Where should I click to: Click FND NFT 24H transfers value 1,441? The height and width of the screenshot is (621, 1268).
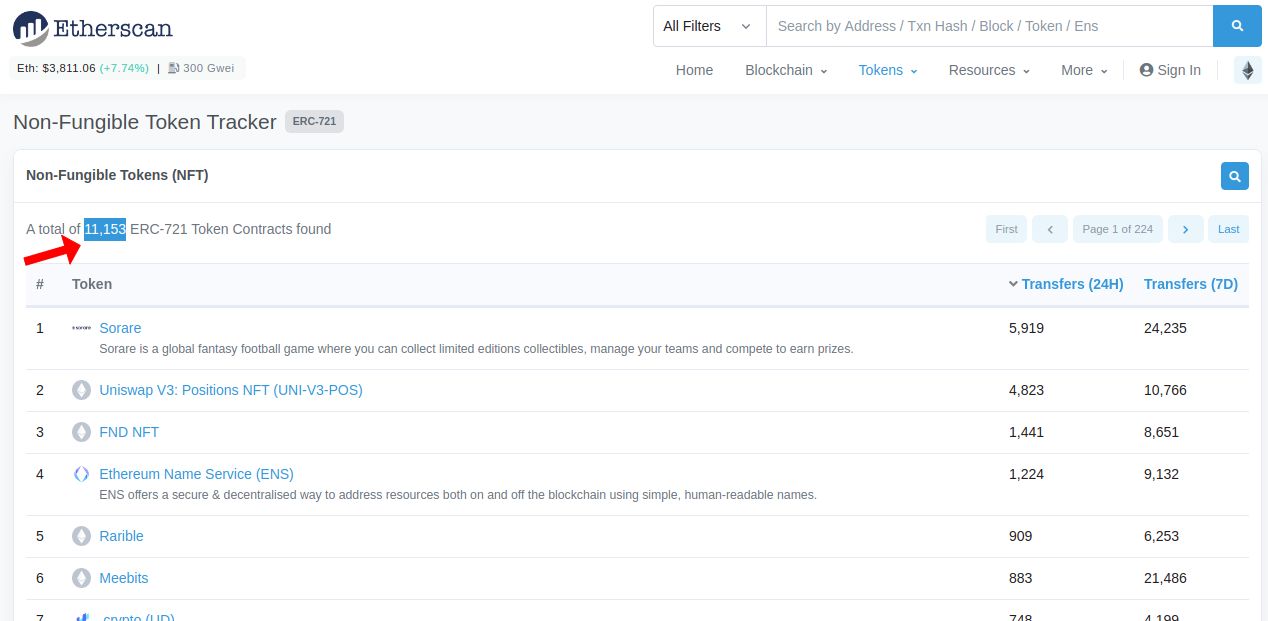pos(1026,432)
